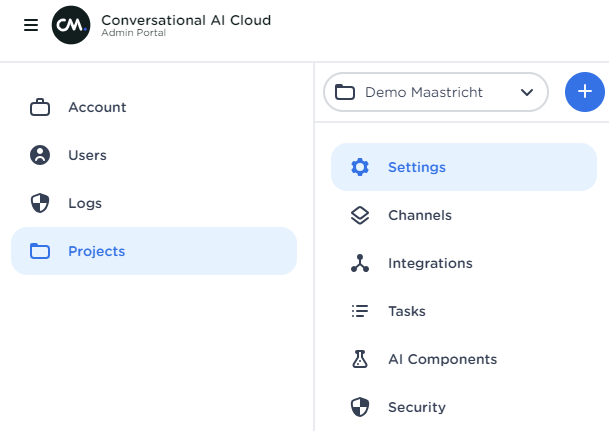Click the Tasks list icon
Screen dimensions: 609x431
(x=360, y=311)
